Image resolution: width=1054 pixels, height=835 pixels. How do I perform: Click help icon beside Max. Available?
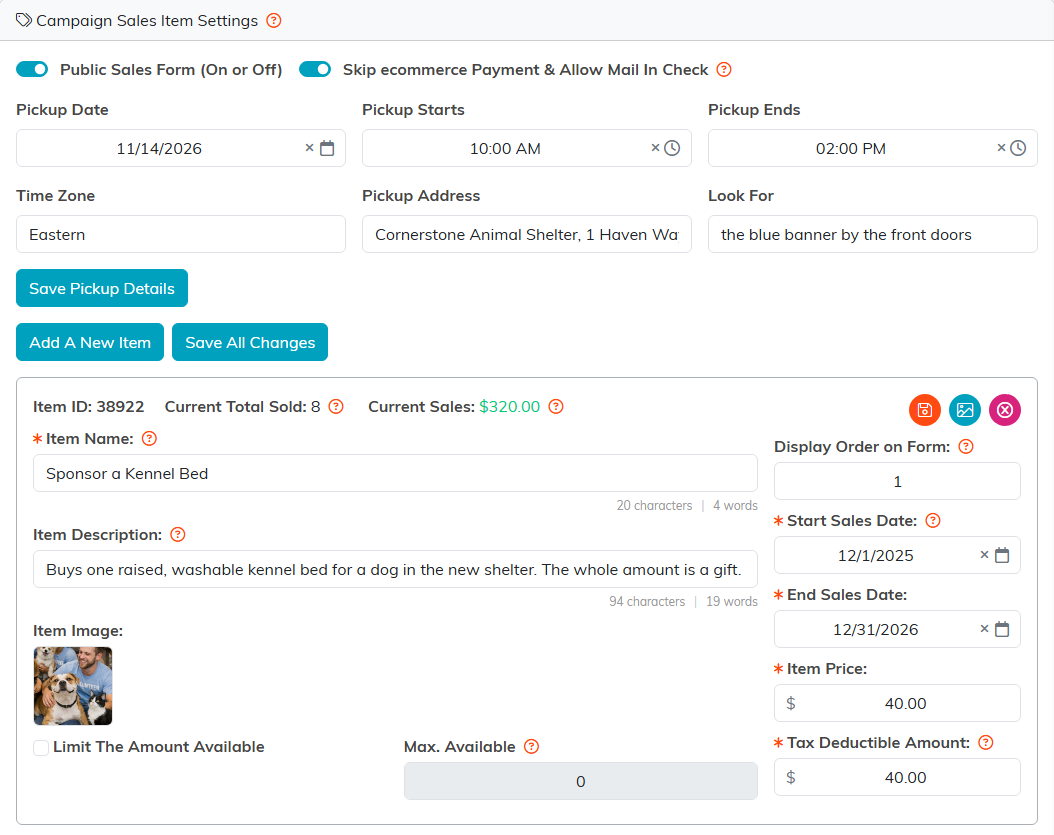point(532,747)
